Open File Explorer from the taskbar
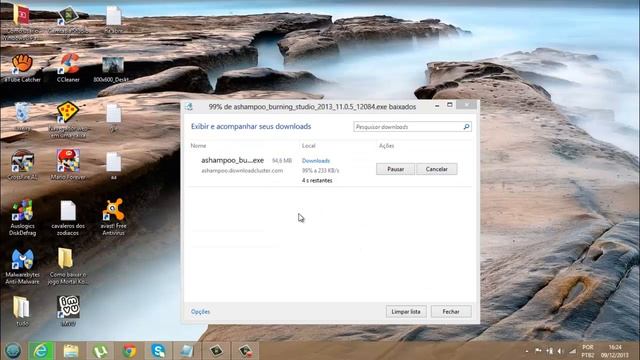Viewport: 640px width, 360px height. click(71, 351)
